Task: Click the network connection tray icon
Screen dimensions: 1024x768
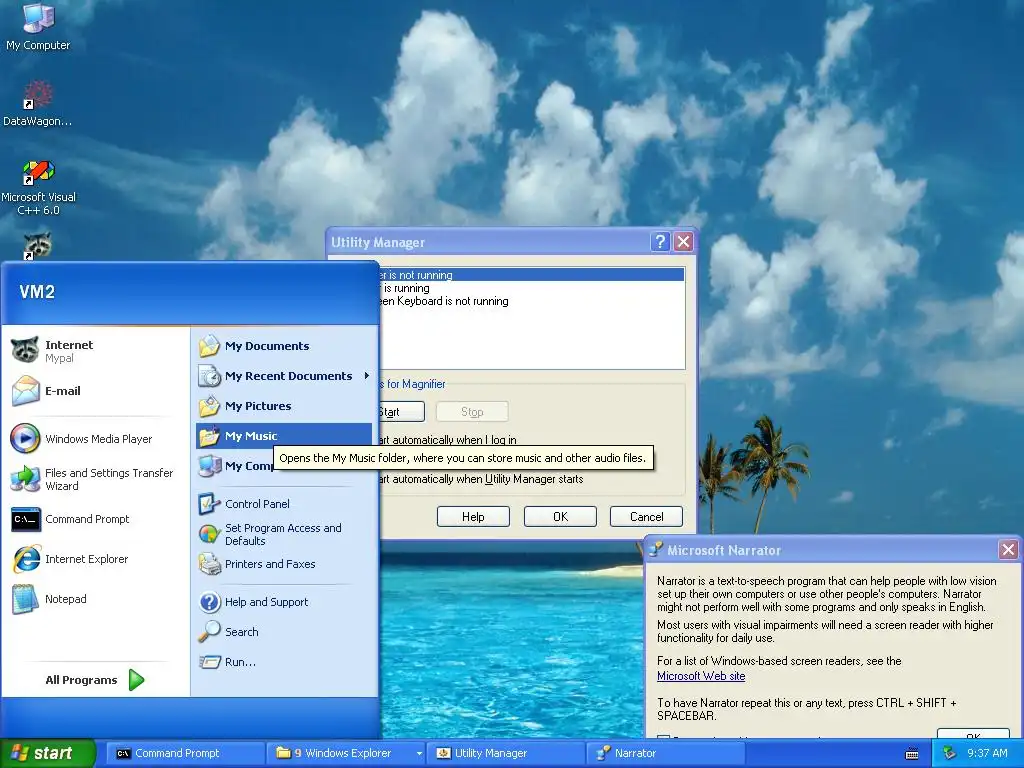Action: [x=950, y=753]
